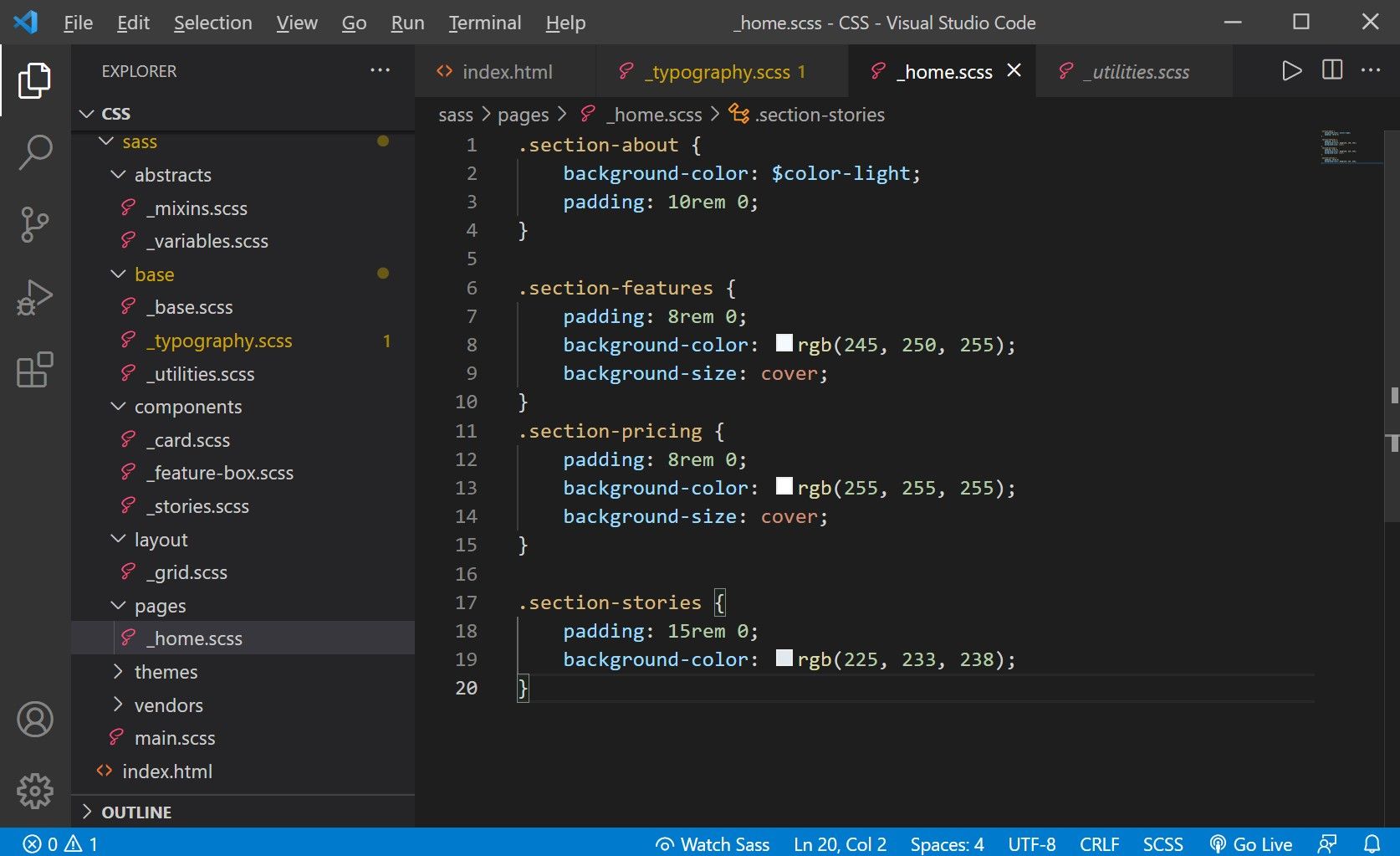This screenshot has width=1400, height=856.
Task: Open _card.scss in the explorer
Action: [243, 439]
